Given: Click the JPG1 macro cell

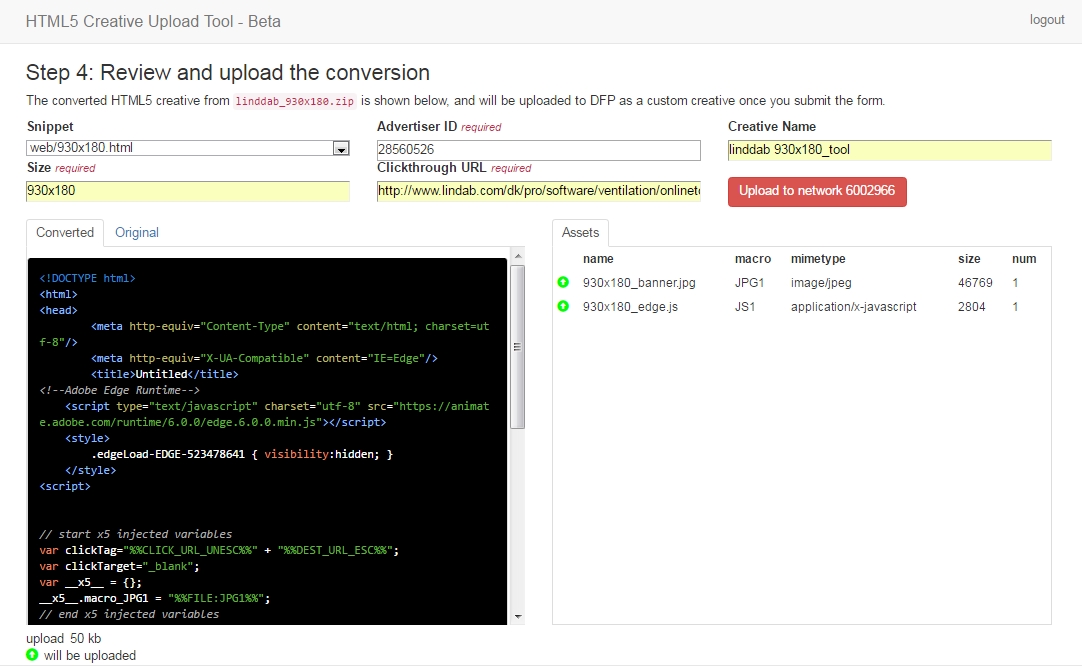Looking at the screenshot, I should 749,283.
